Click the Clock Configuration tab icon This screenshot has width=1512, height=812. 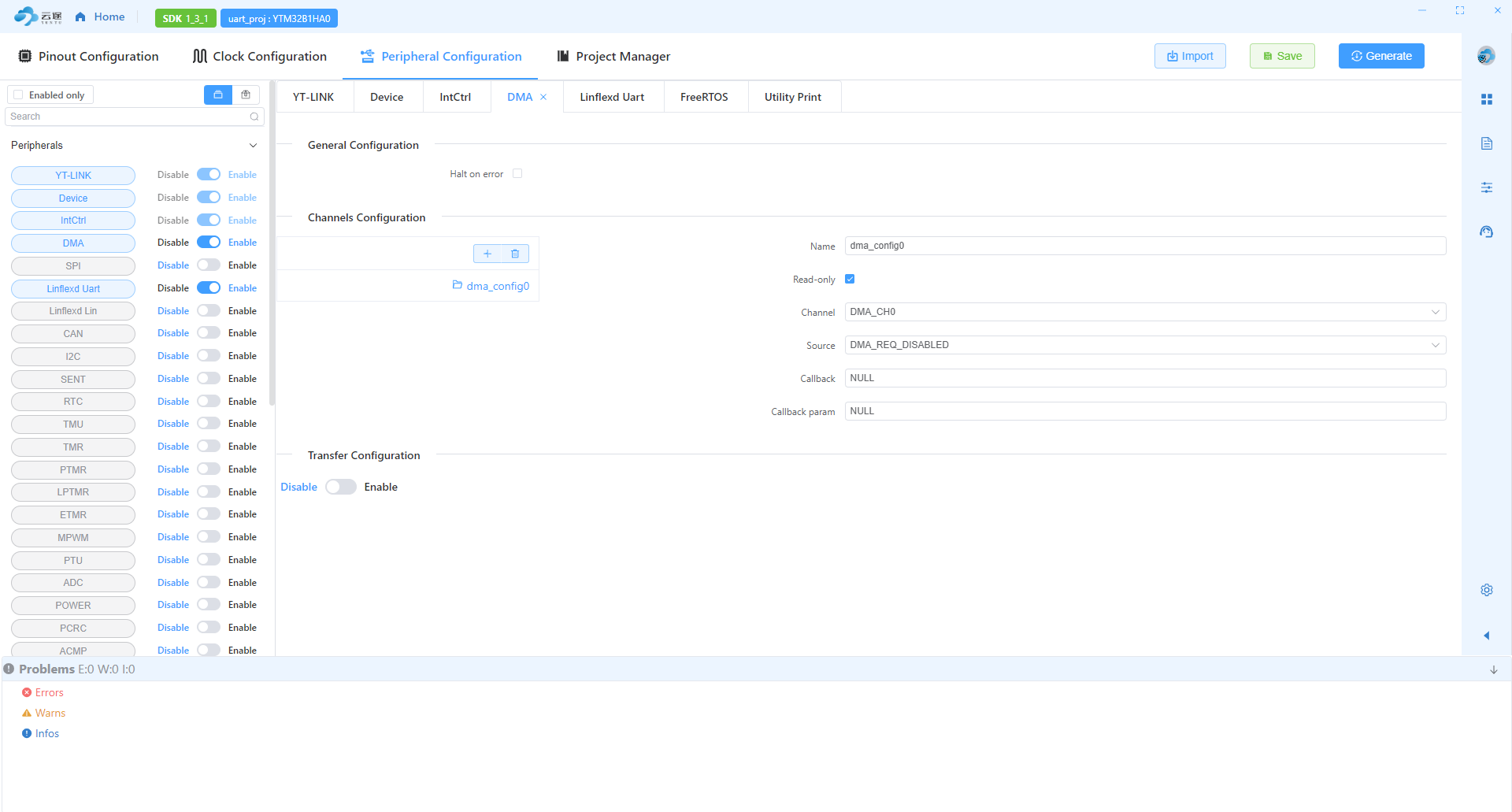coord(200,56)
